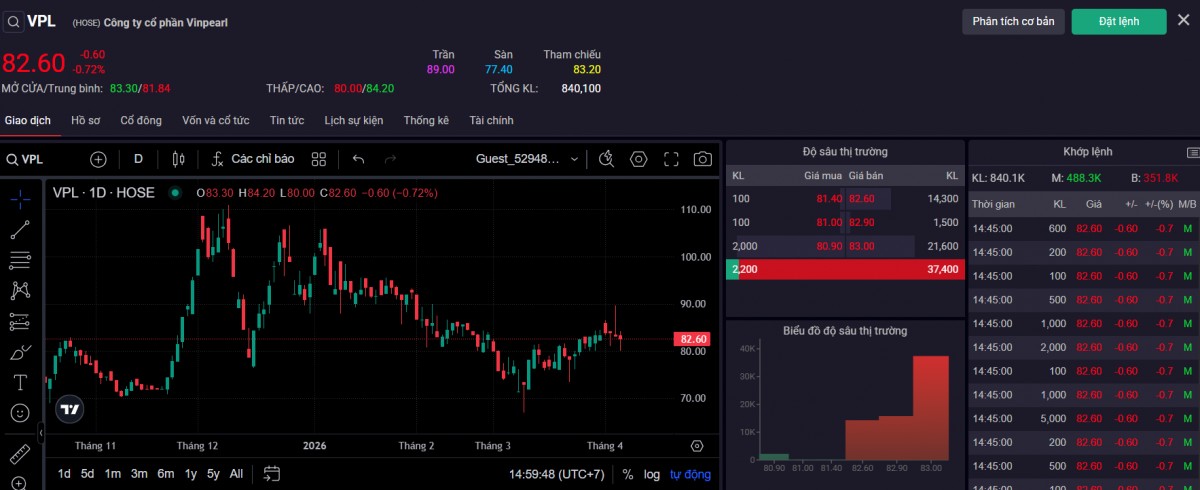This screenshot has height=490, width=1200.
Task: Enter fullscreen chart mode
Action: 671,159
